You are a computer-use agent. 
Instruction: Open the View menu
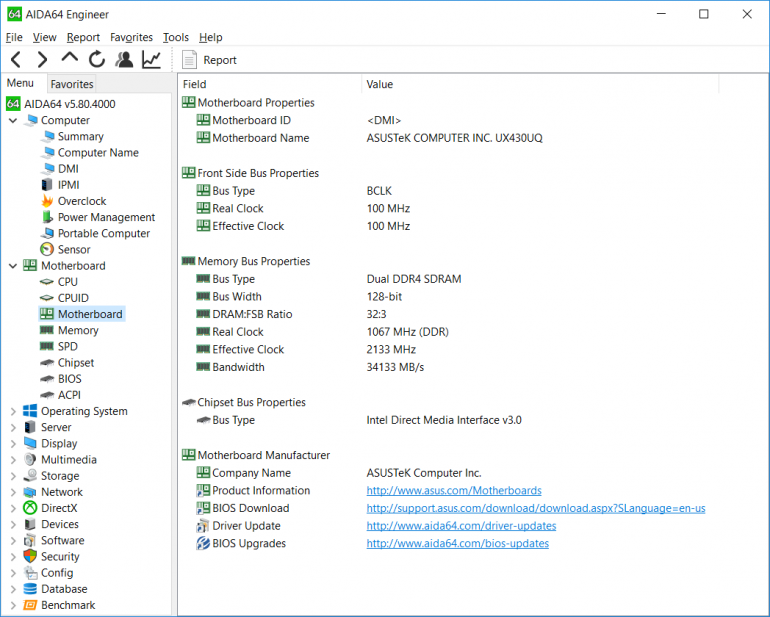(x=44, y=37)
